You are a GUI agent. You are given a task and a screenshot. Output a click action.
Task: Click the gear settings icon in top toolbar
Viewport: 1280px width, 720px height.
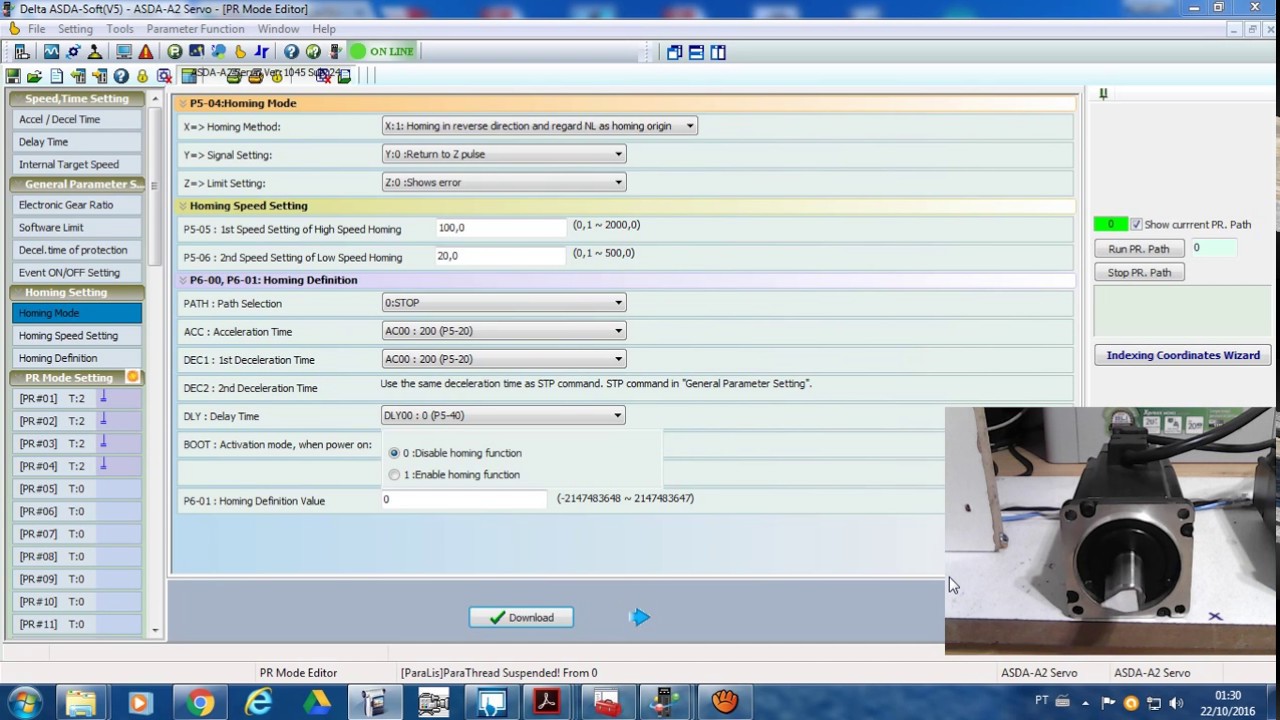click(x=73, y=51)
